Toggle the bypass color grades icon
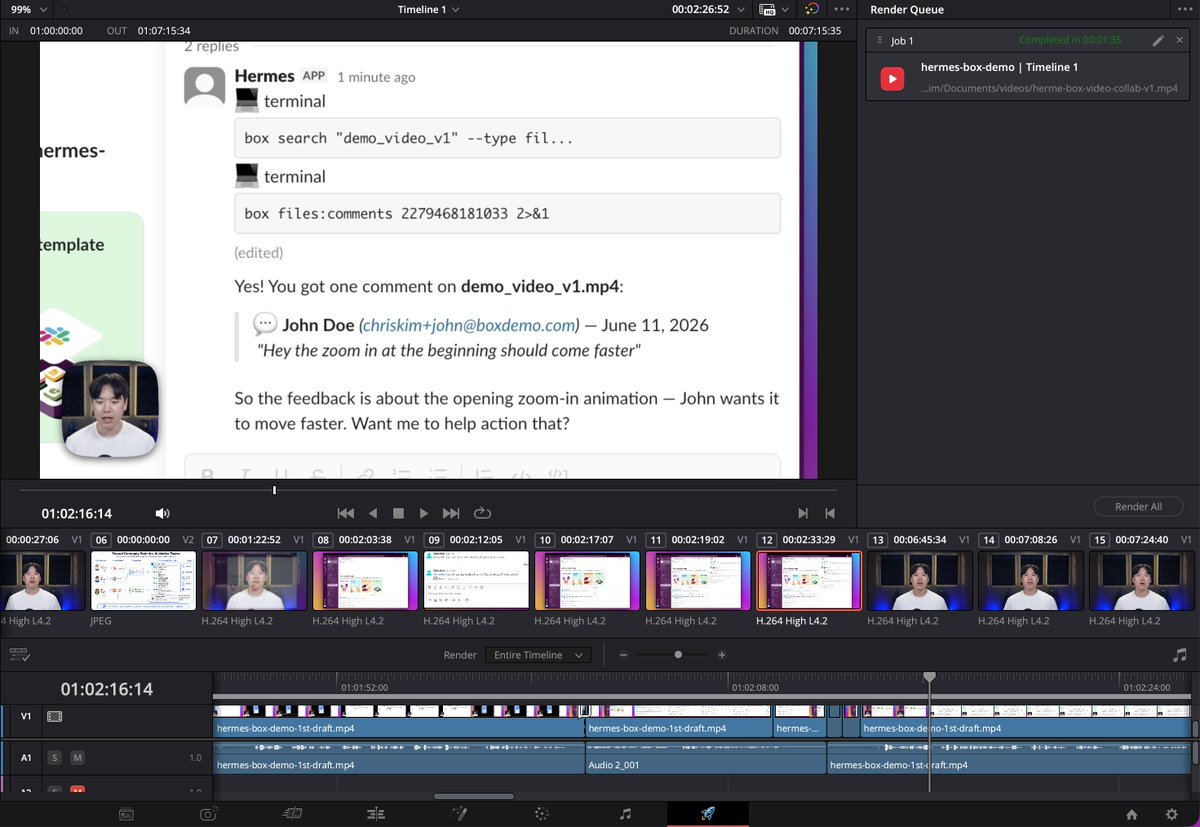Viewport: 1200px width, 827px height. coord(811,9)
